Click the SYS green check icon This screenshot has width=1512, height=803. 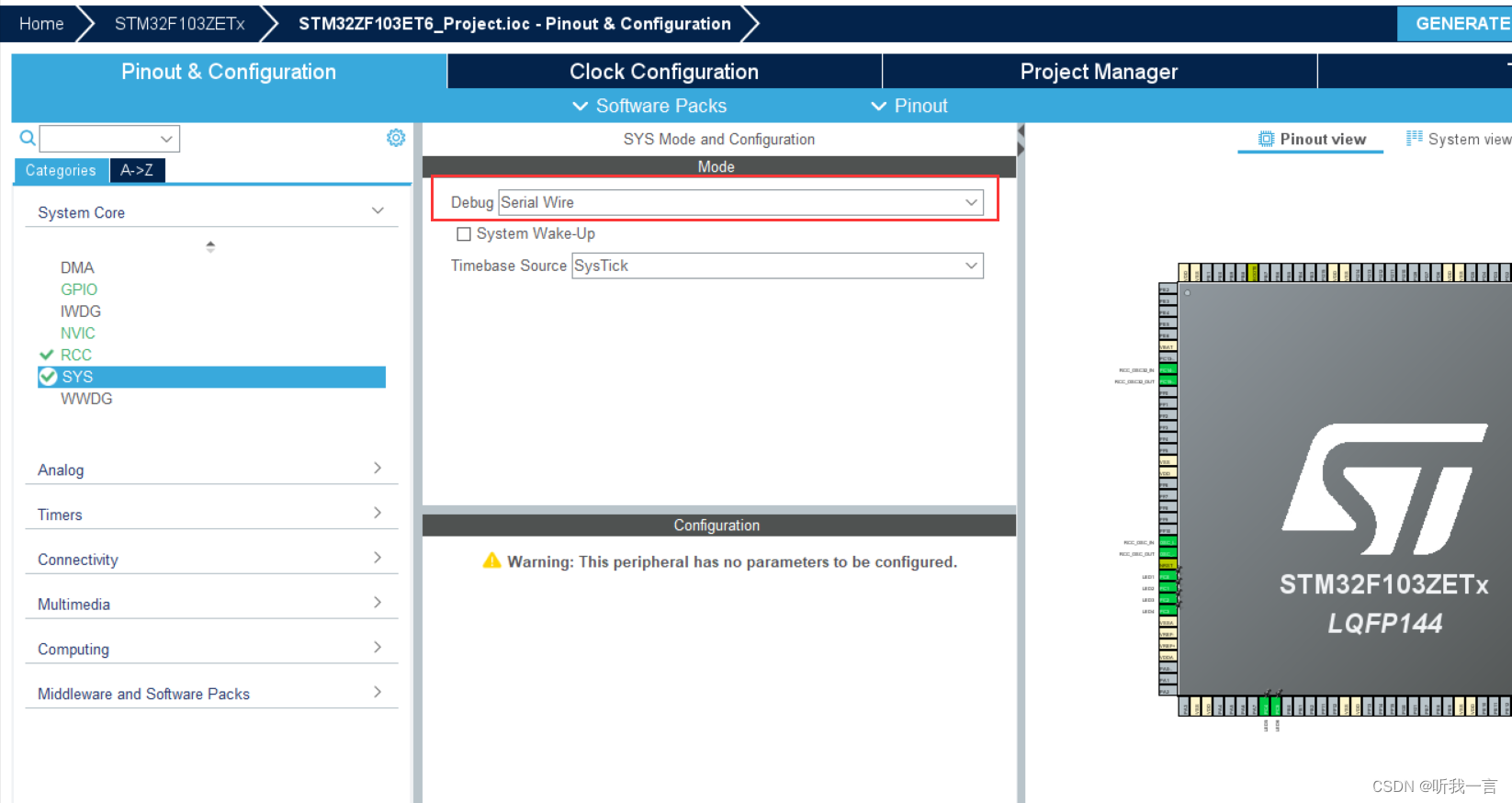[49, 377]
